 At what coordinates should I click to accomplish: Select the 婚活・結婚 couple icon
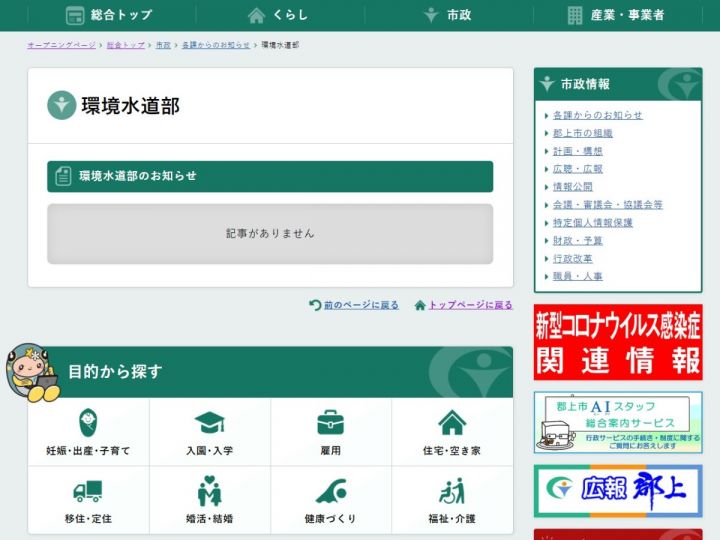point(209,491)
